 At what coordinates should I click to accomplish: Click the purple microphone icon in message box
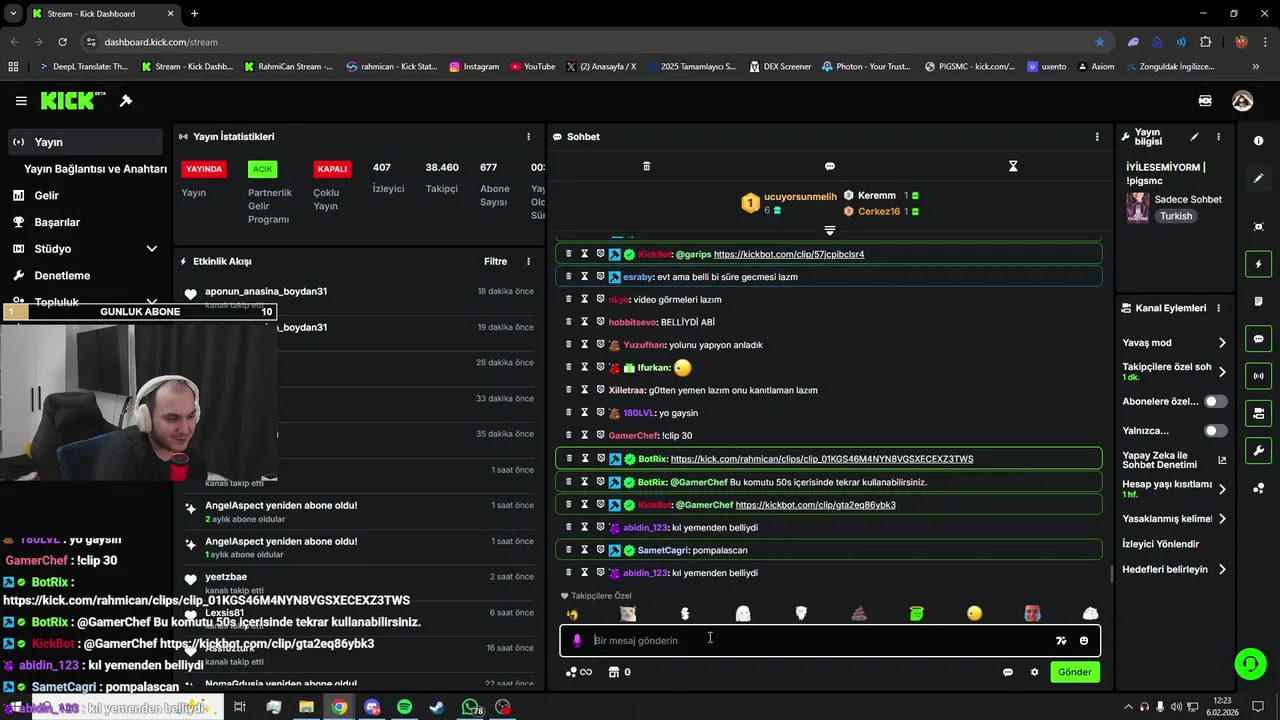[577, 641]
